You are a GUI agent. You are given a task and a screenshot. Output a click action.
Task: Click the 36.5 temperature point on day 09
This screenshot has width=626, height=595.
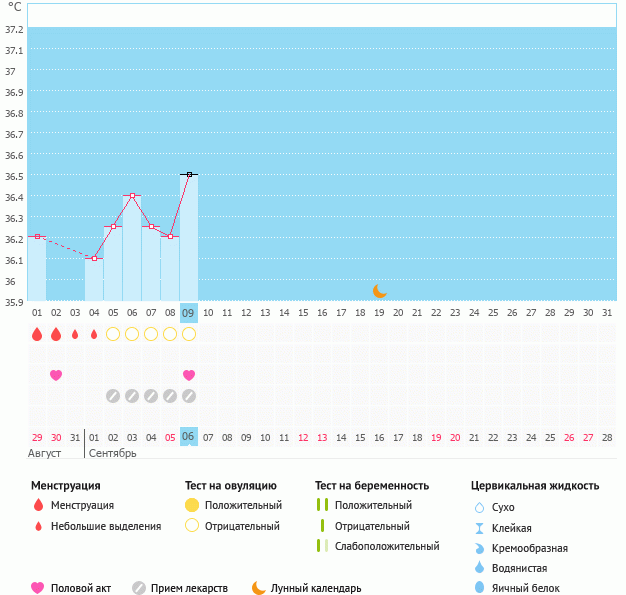tap(189, 174)
